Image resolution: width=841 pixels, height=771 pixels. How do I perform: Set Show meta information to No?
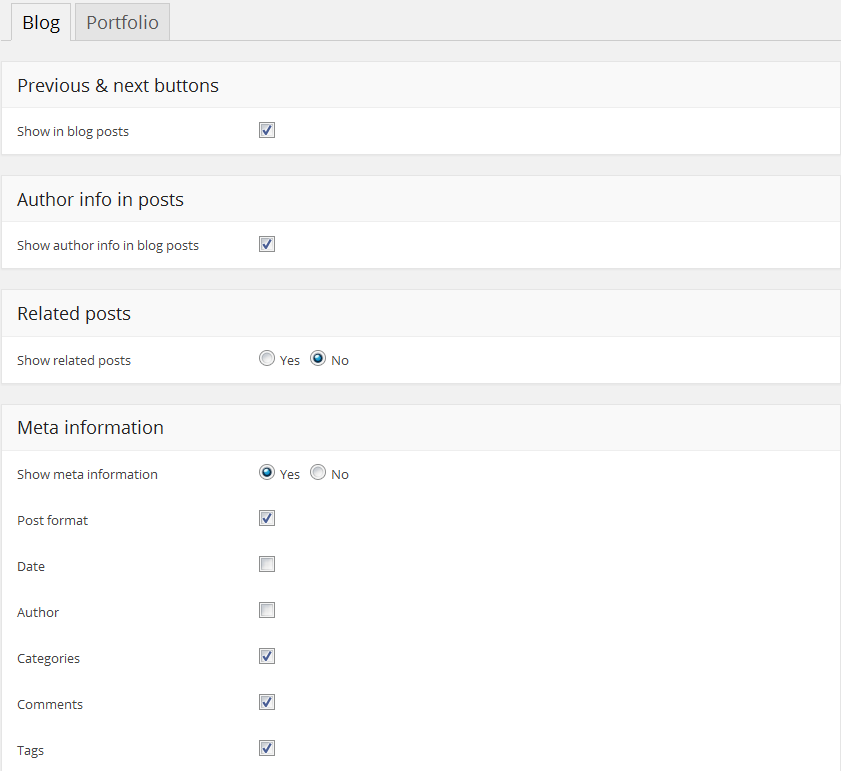pyautogui.click(x=318, y=473)
